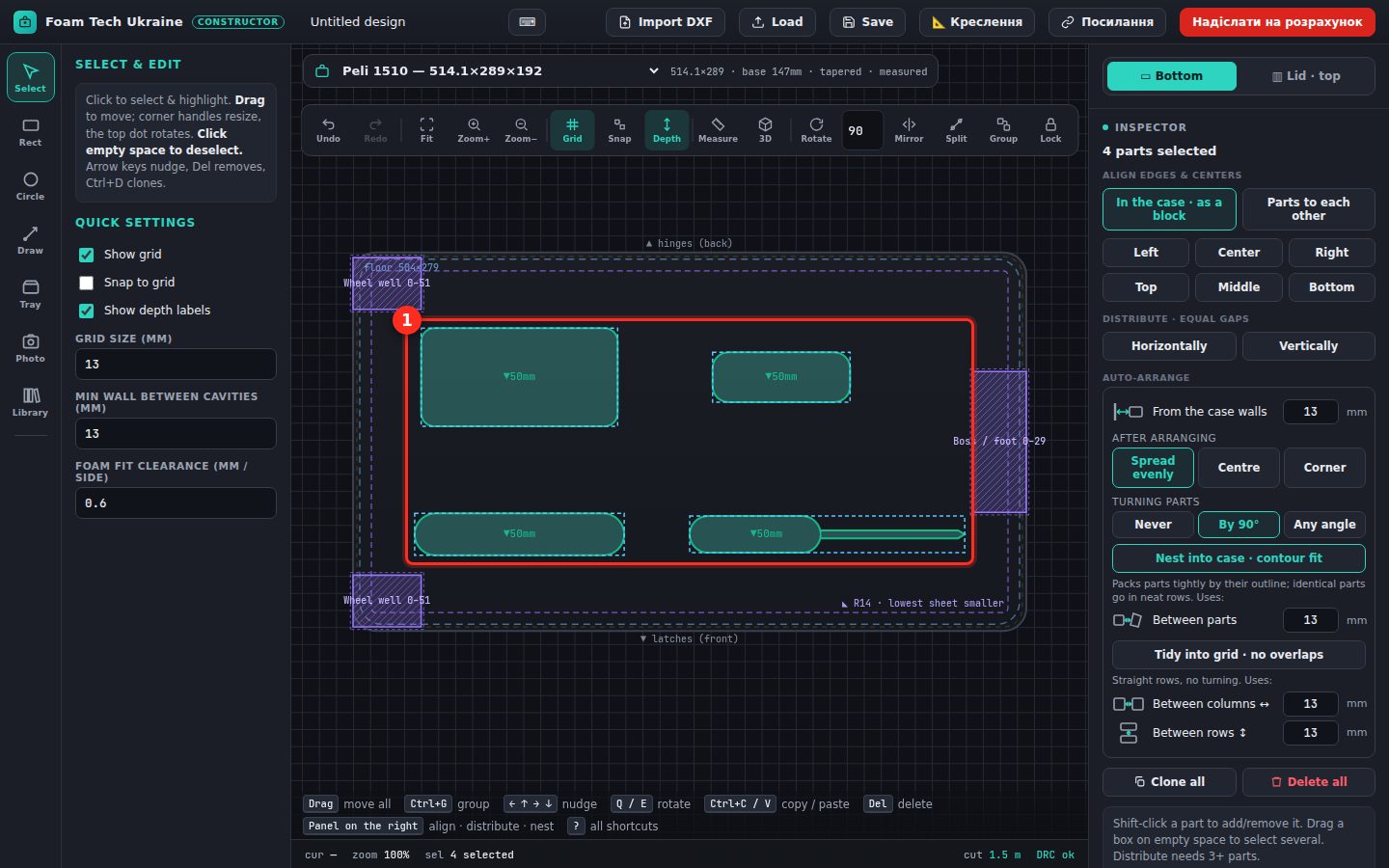This screenshot has width=1389, height=868.
Task: Click the Split tool icon
Action: (x=956, y=130)
